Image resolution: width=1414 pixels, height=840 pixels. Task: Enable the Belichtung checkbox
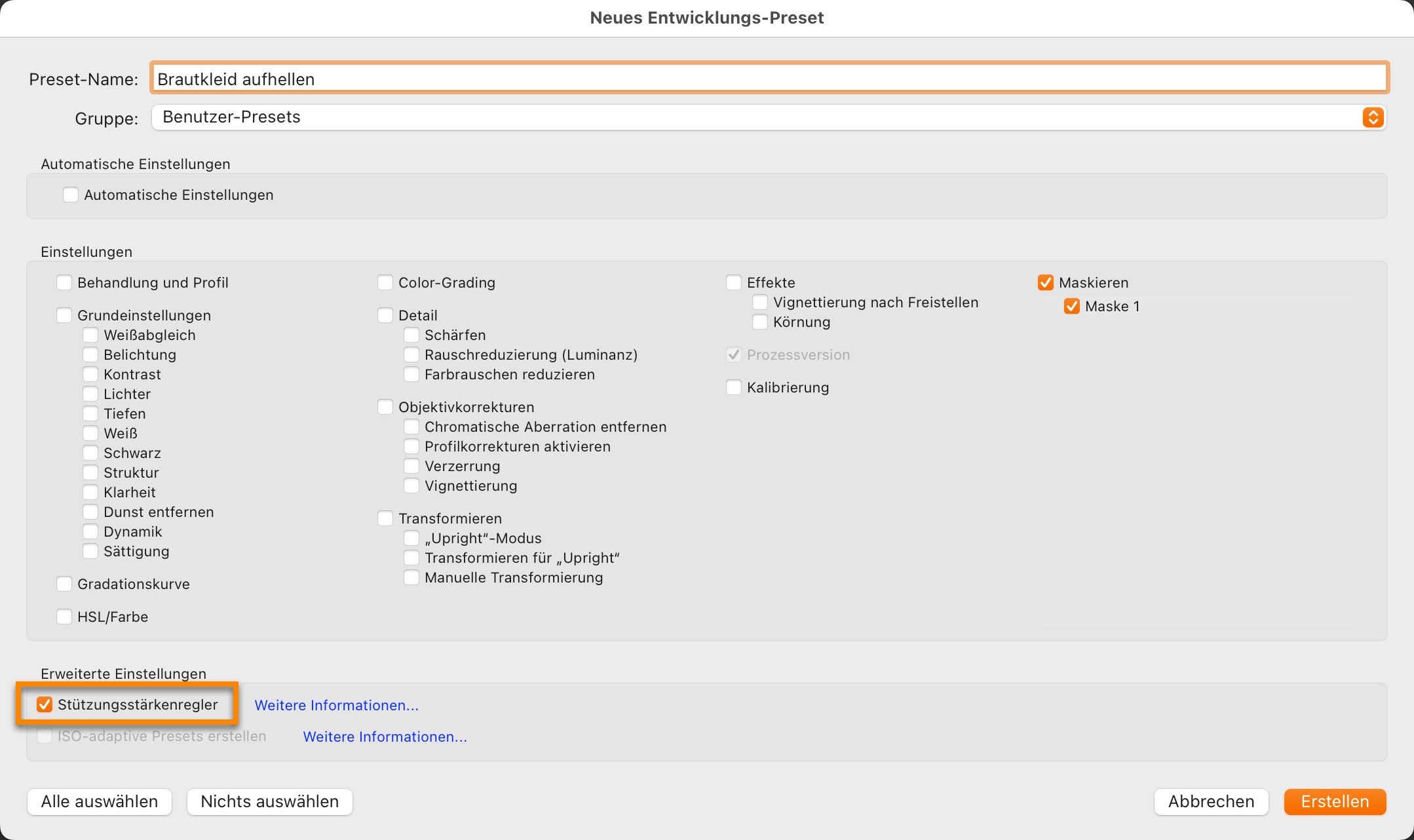tap(90, 354)
